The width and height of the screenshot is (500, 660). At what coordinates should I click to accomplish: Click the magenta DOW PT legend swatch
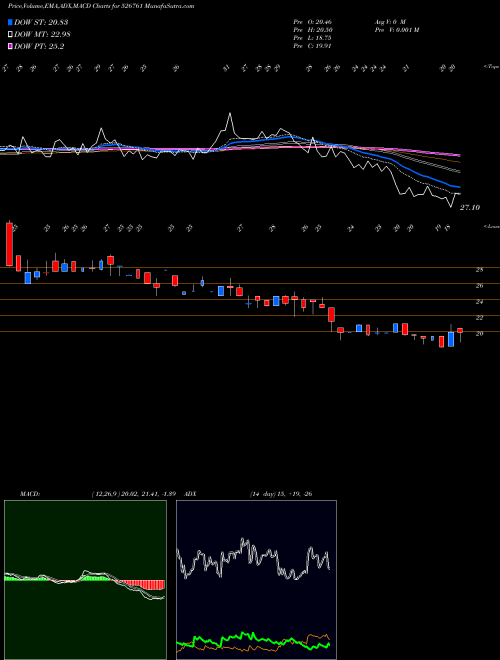(x=10, y=47)
